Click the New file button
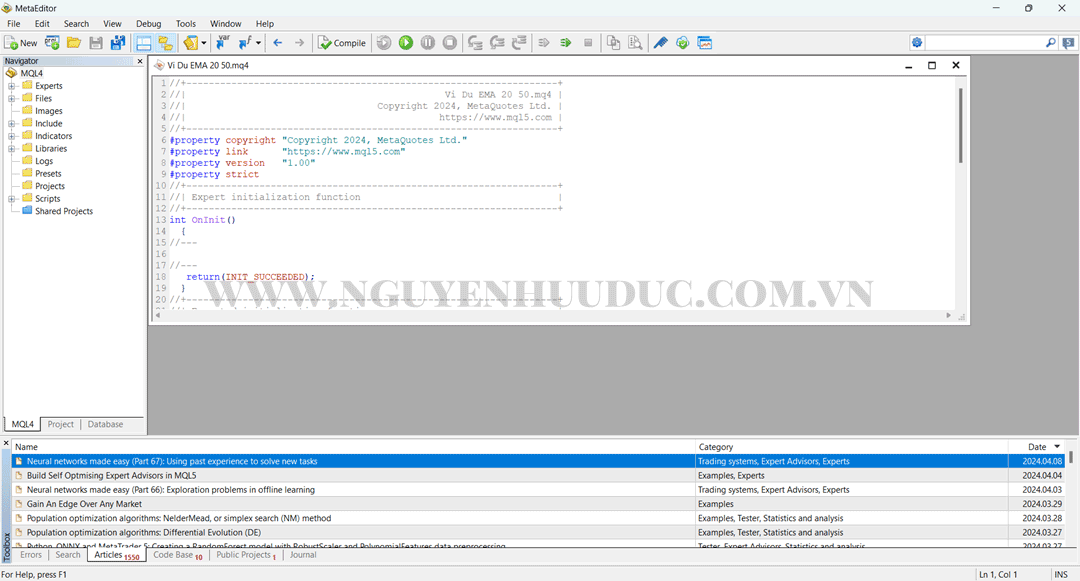1080x581 pixels. click(21, 43)
